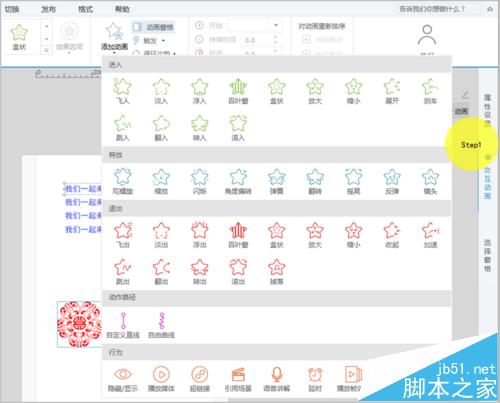Select the 浮入 entrance animation

(x=200, y=91)
